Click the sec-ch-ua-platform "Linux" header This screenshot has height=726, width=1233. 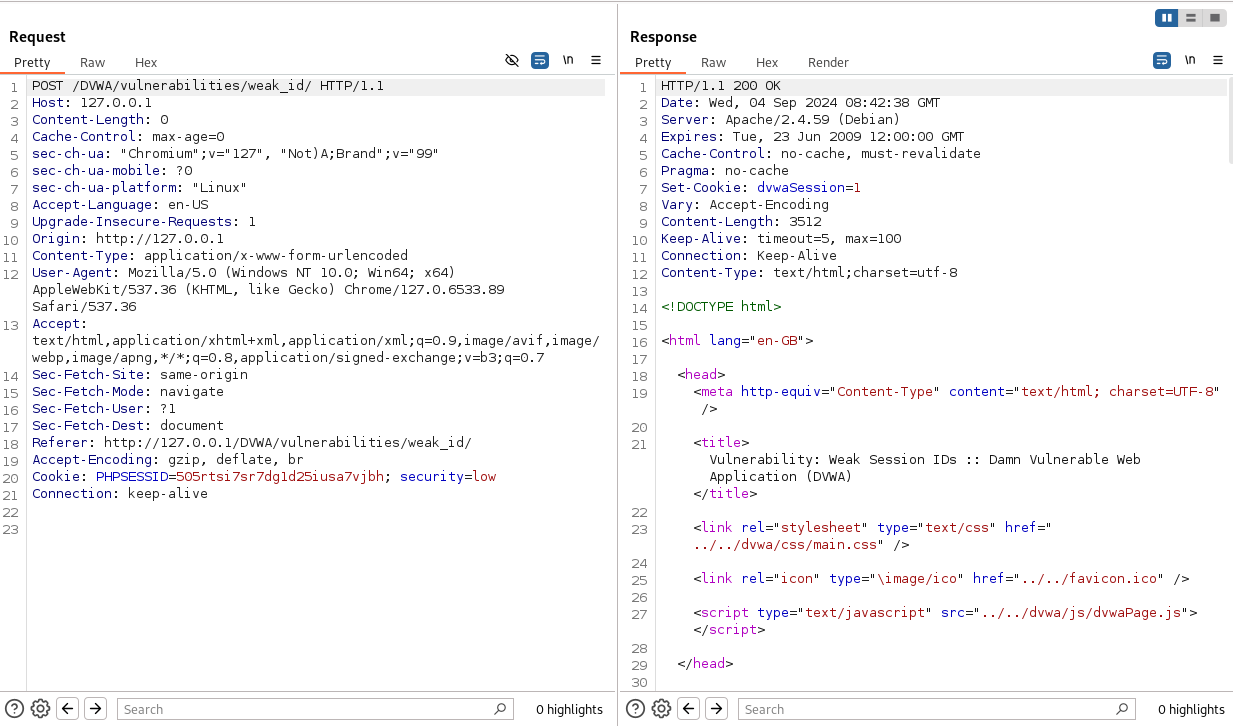coord(140,189)
